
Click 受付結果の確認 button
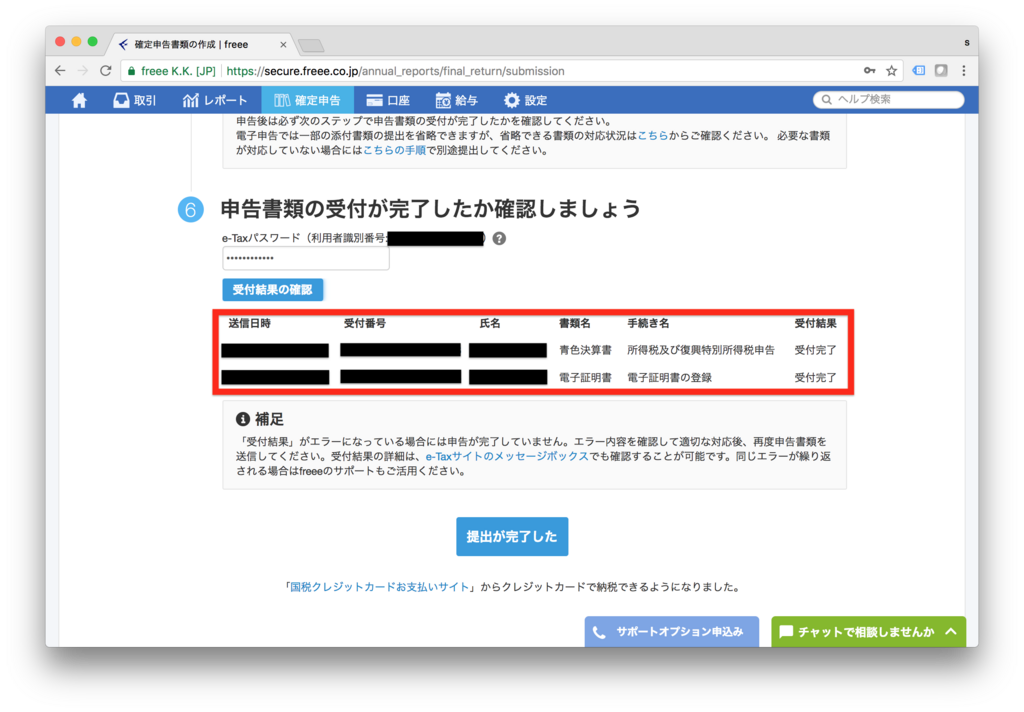(272, 289)
